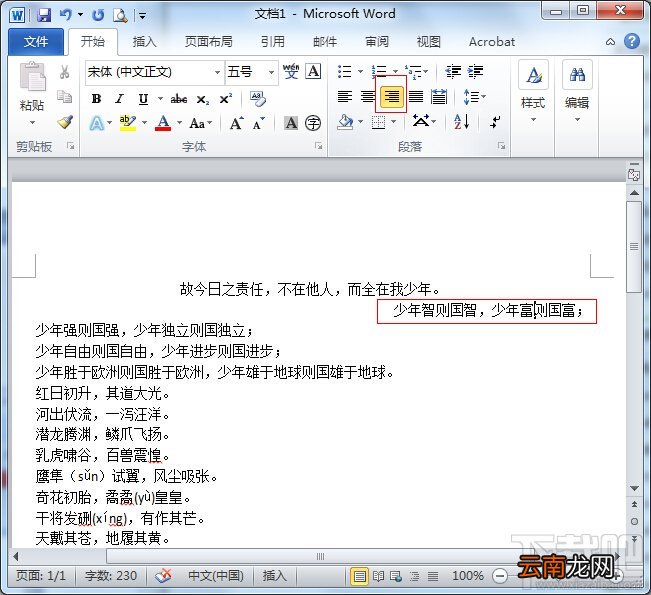
Task: Sort text A to Z
Action: (462, 122)
